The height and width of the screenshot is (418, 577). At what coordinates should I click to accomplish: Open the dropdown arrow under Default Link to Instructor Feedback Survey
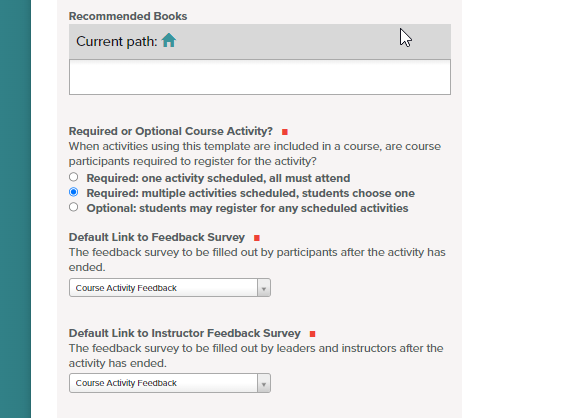tap(264, 383)
